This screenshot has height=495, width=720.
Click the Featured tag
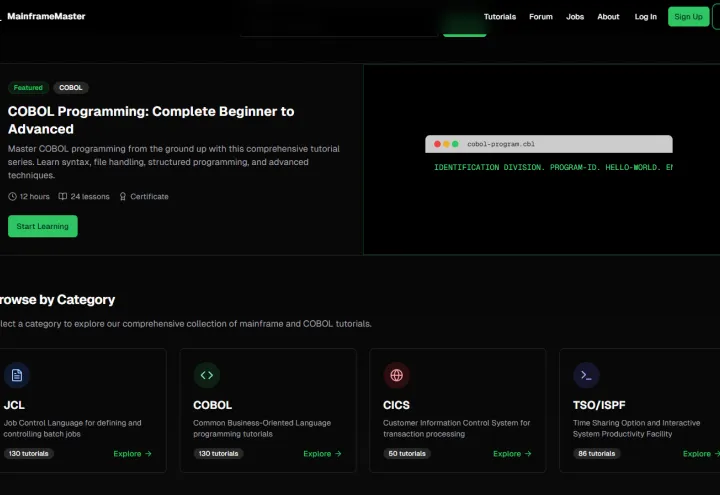[28, 88]
